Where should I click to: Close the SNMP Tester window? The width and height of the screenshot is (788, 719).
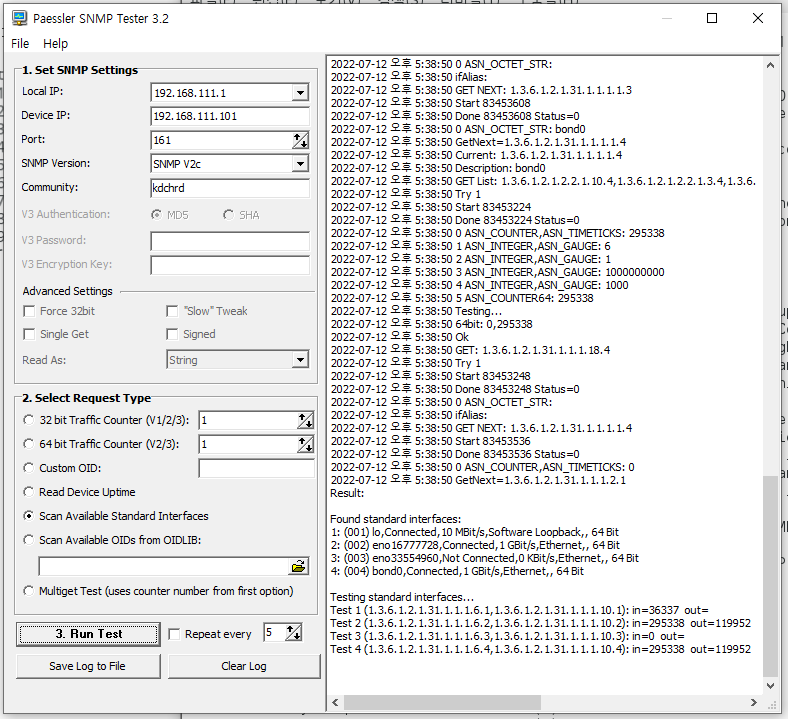(758, 19)
